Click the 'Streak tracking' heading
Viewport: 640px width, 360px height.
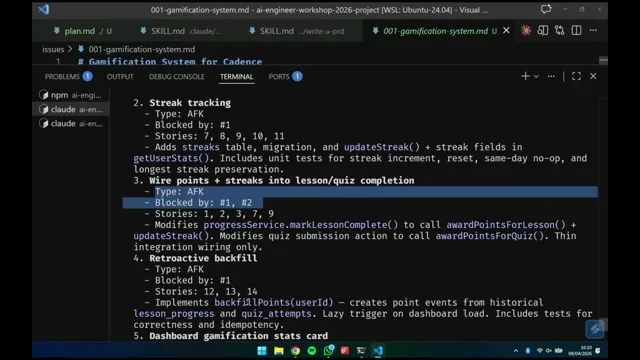[x=190, y=103]
